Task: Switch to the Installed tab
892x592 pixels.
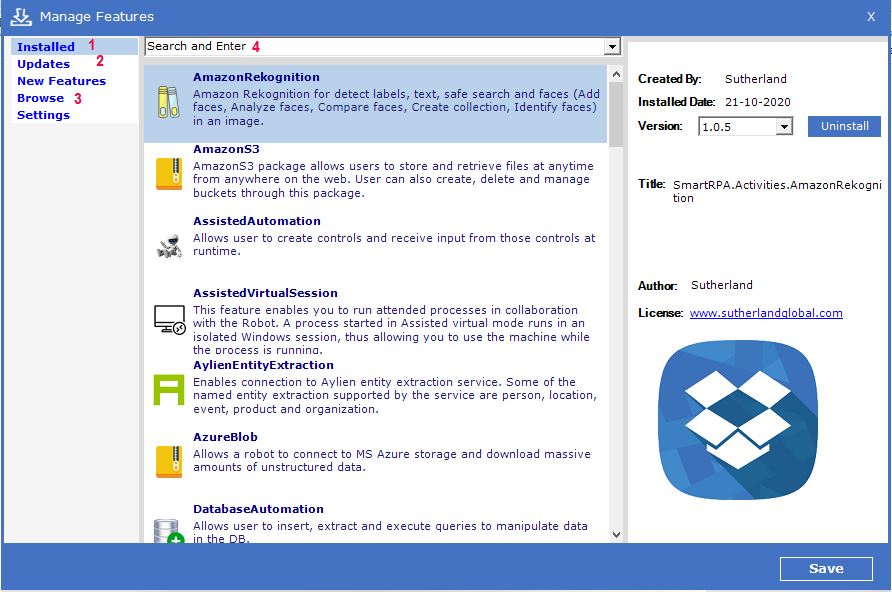Action: [x=46, y=47]
